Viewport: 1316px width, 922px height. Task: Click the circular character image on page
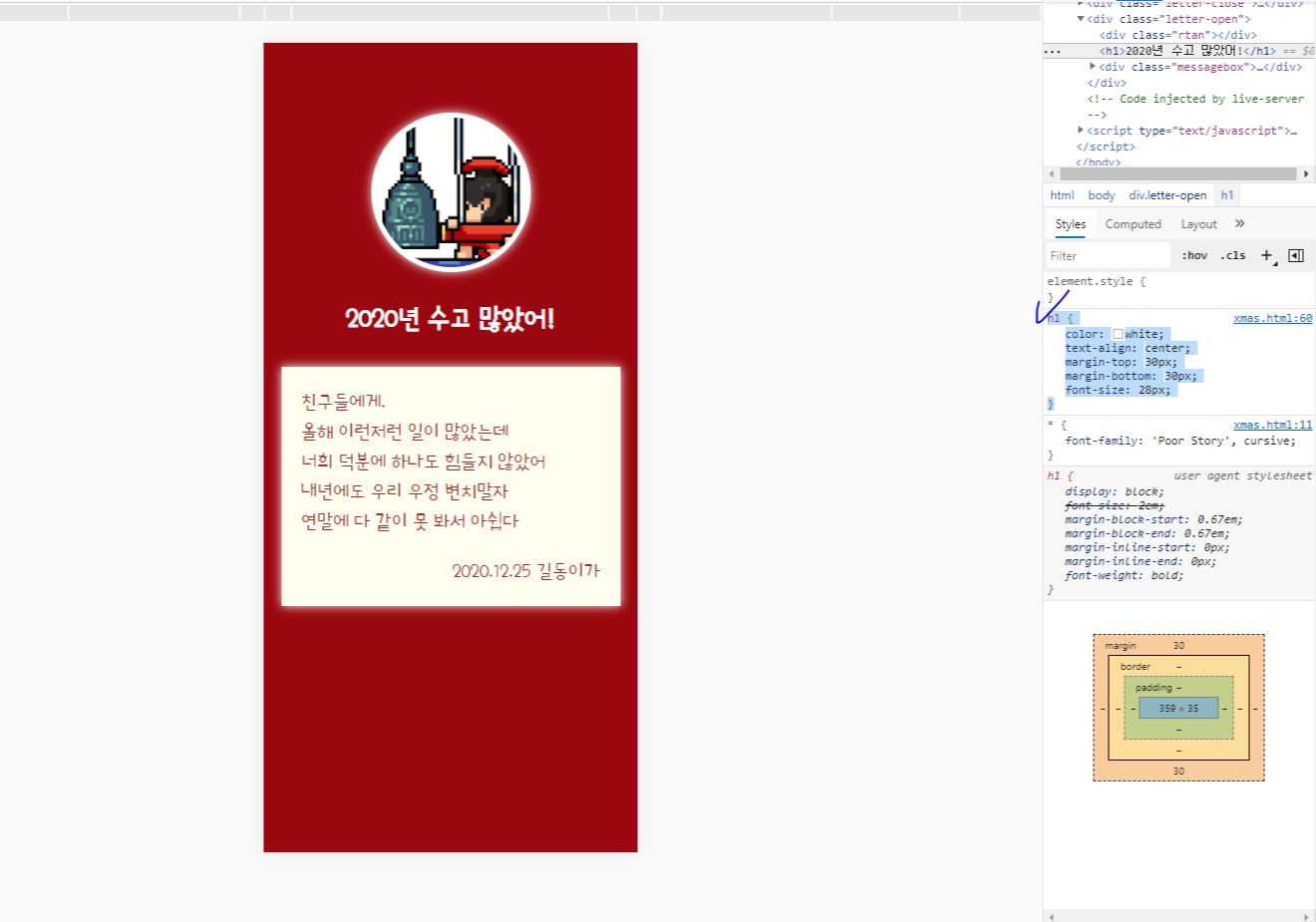tap(451, 192)
